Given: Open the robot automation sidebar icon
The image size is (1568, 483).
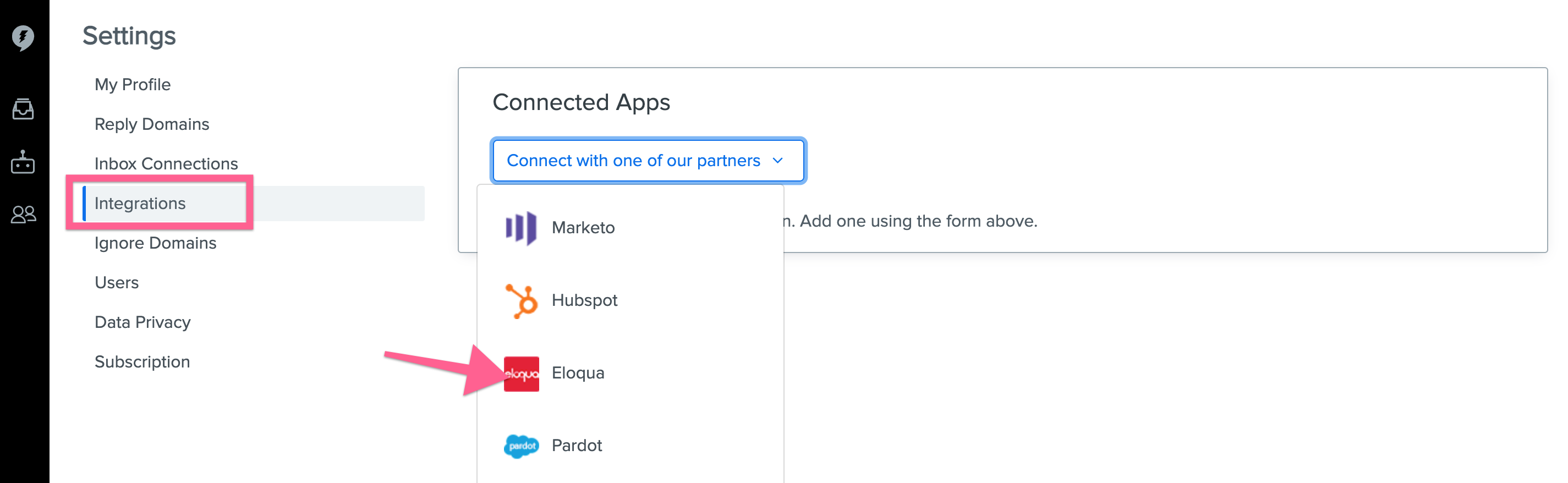Looking at the screenshot, I should pos(23,162).
